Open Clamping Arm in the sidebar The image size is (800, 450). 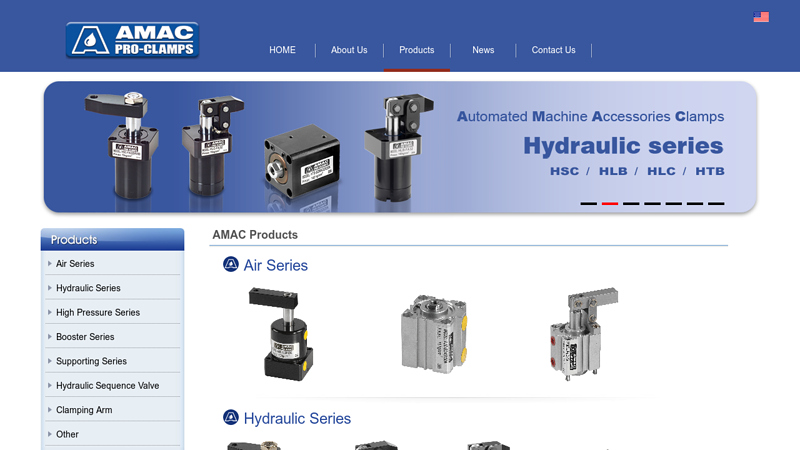click(84, 410)
